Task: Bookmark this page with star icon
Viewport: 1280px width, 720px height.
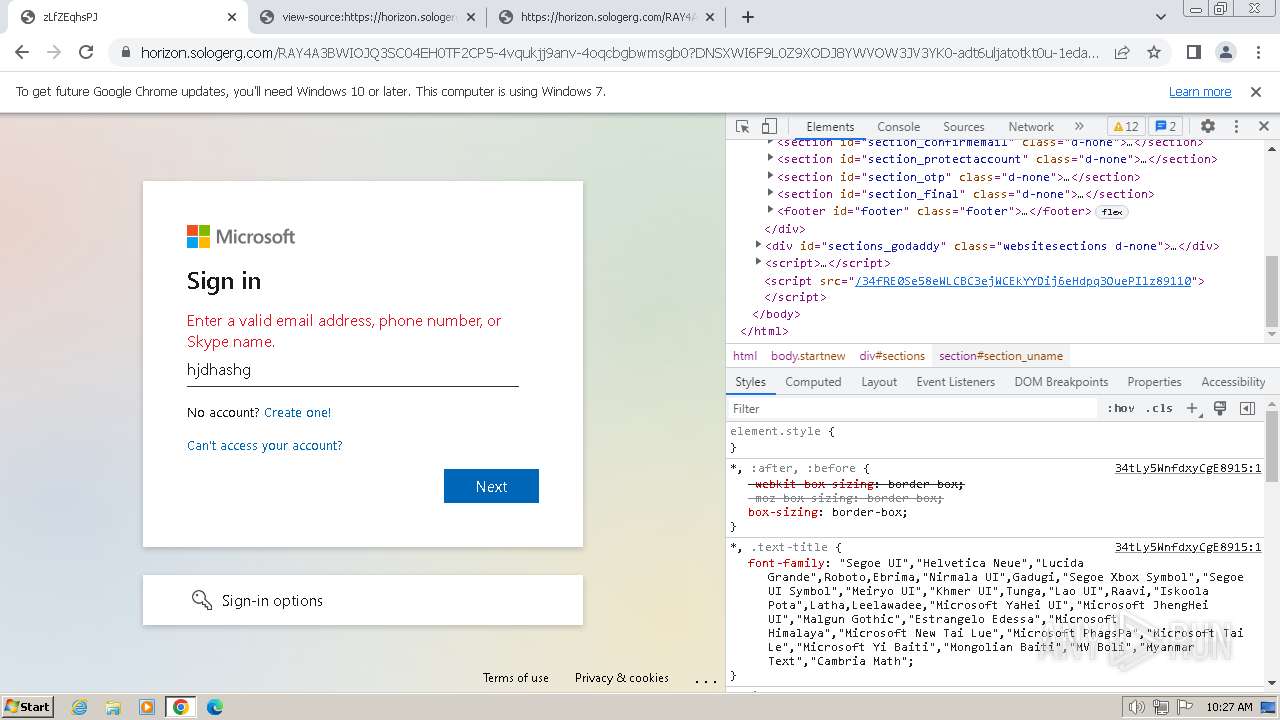Action: (x=1154, y=52)
